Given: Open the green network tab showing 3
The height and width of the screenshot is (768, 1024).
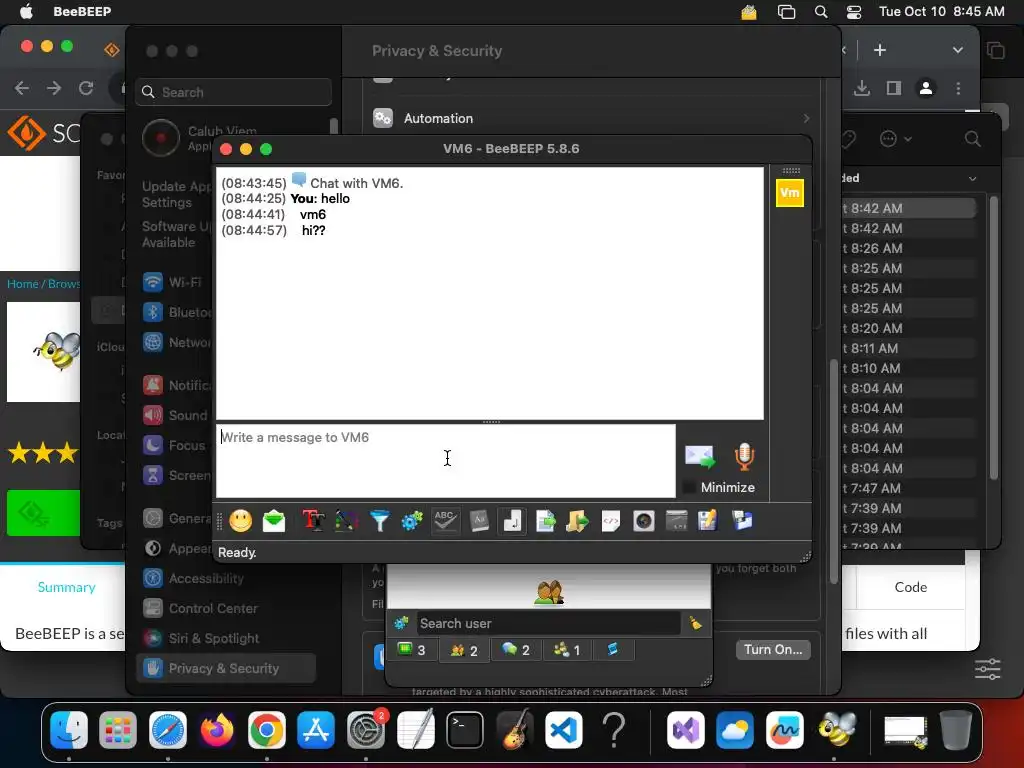Looking at the screenshot, I should pyautogui.click(x=412, y=650).
